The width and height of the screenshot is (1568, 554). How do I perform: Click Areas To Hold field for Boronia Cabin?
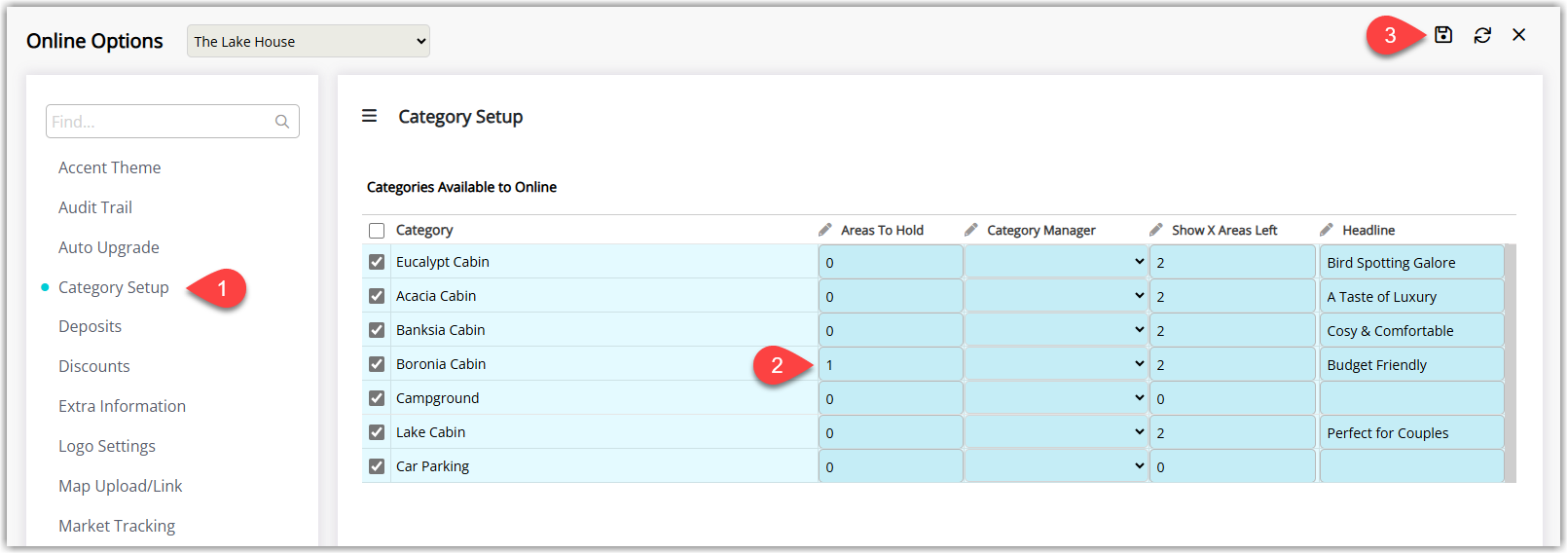pos(891,364)
